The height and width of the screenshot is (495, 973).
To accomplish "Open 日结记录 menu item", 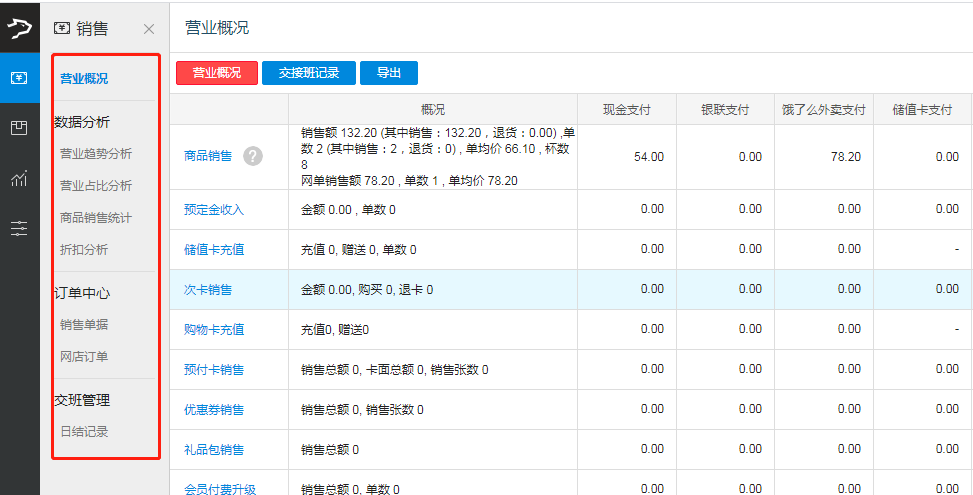I will (84, 432).
